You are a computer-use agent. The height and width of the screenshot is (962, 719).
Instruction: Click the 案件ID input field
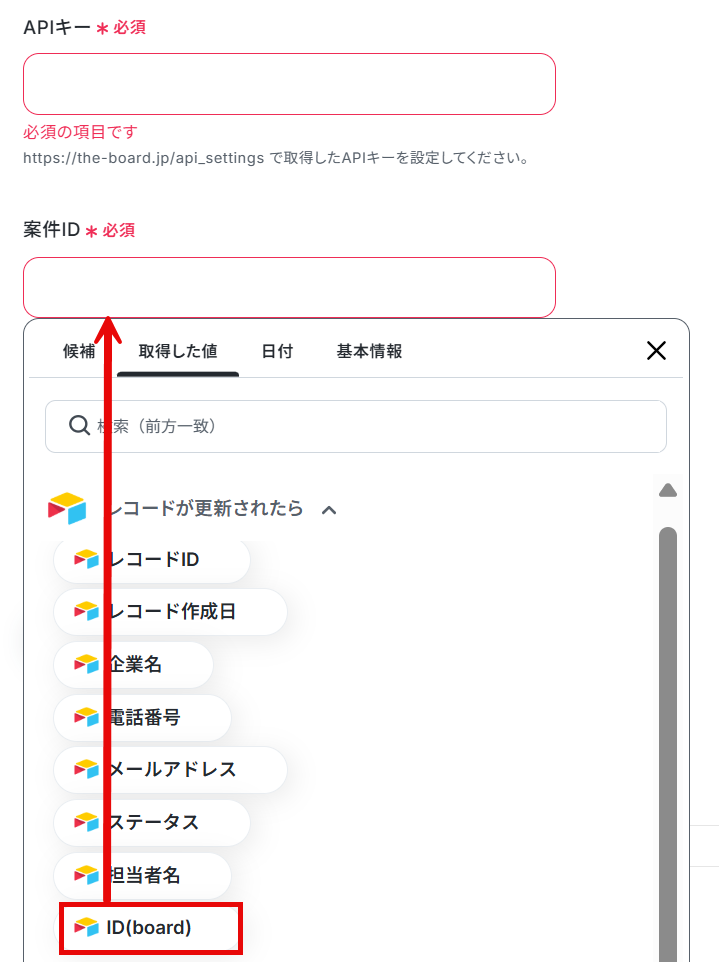[x=290, y=287]
